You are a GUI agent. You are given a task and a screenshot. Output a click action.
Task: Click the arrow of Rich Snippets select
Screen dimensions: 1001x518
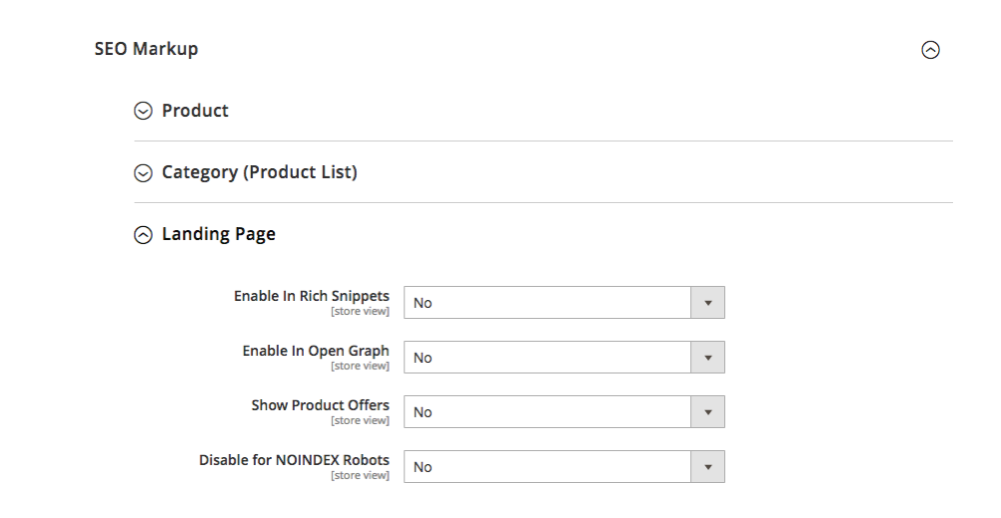click(707, 303)
